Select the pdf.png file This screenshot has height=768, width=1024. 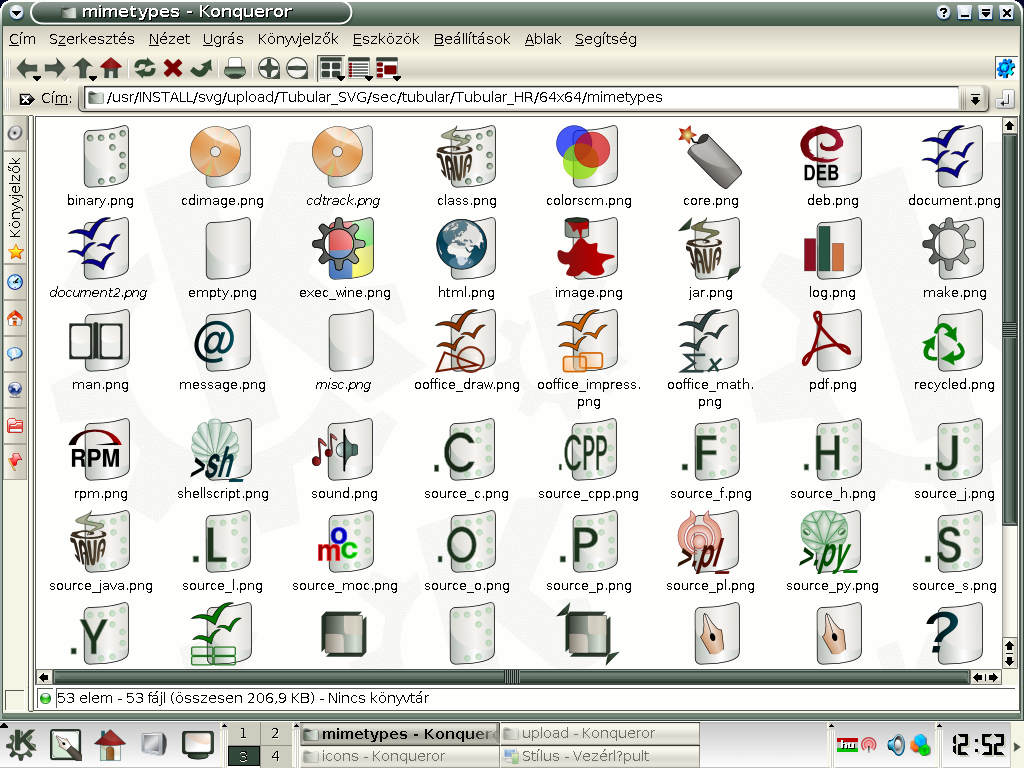point(833,351)
